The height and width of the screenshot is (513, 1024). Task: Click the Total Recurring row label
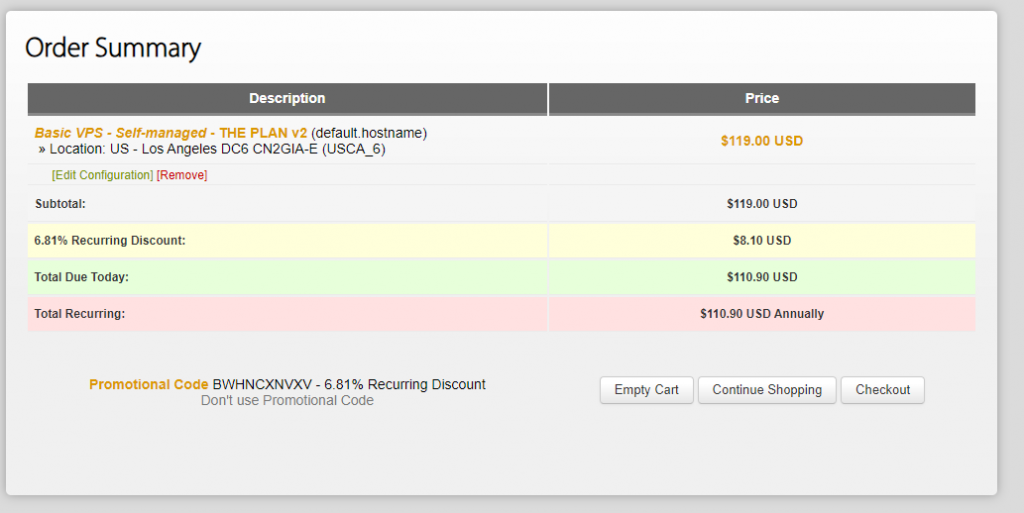pos(79,314)
